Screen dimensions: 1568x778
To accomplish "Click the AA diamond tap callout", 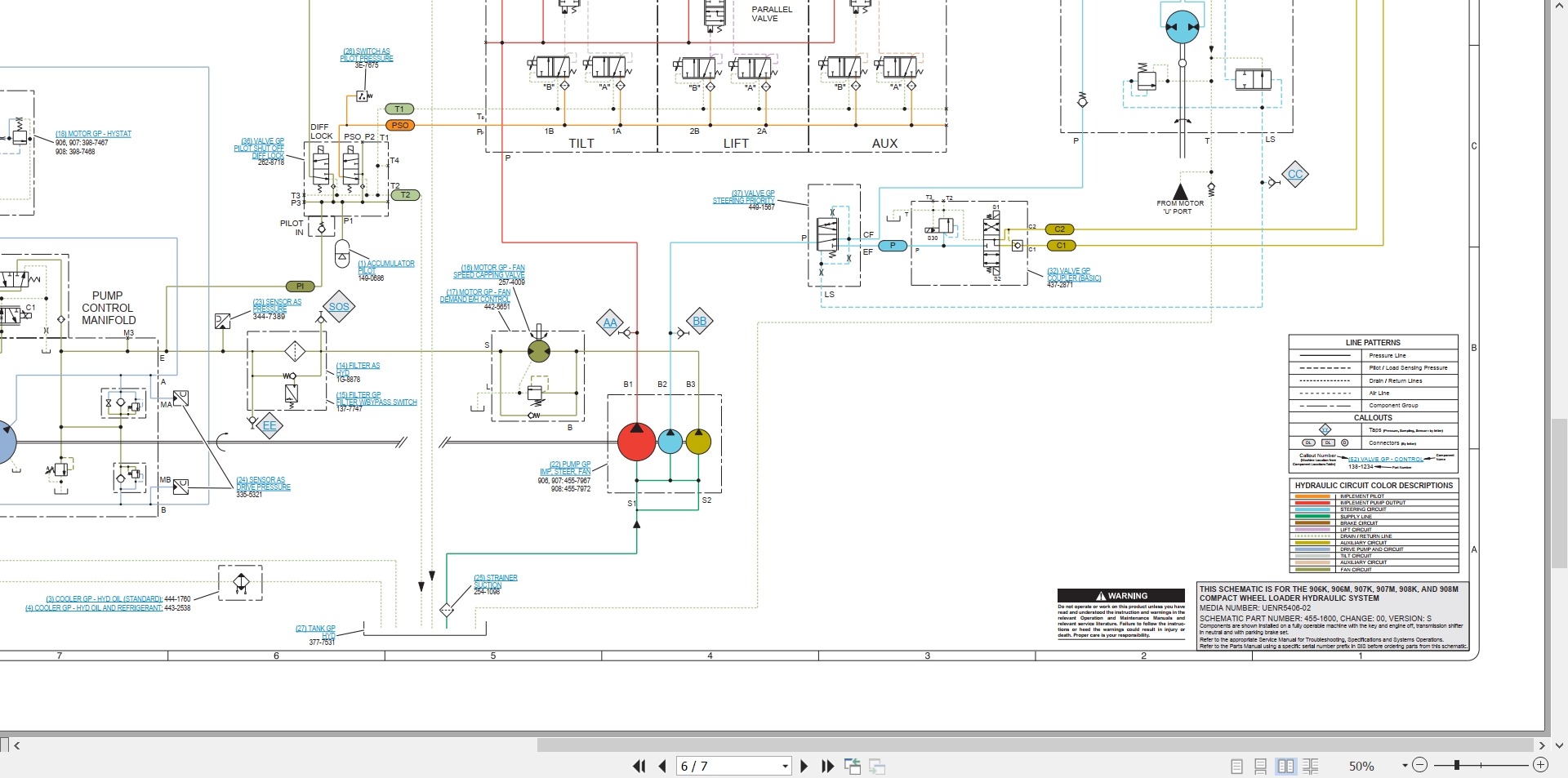I will tap(610, 322).
